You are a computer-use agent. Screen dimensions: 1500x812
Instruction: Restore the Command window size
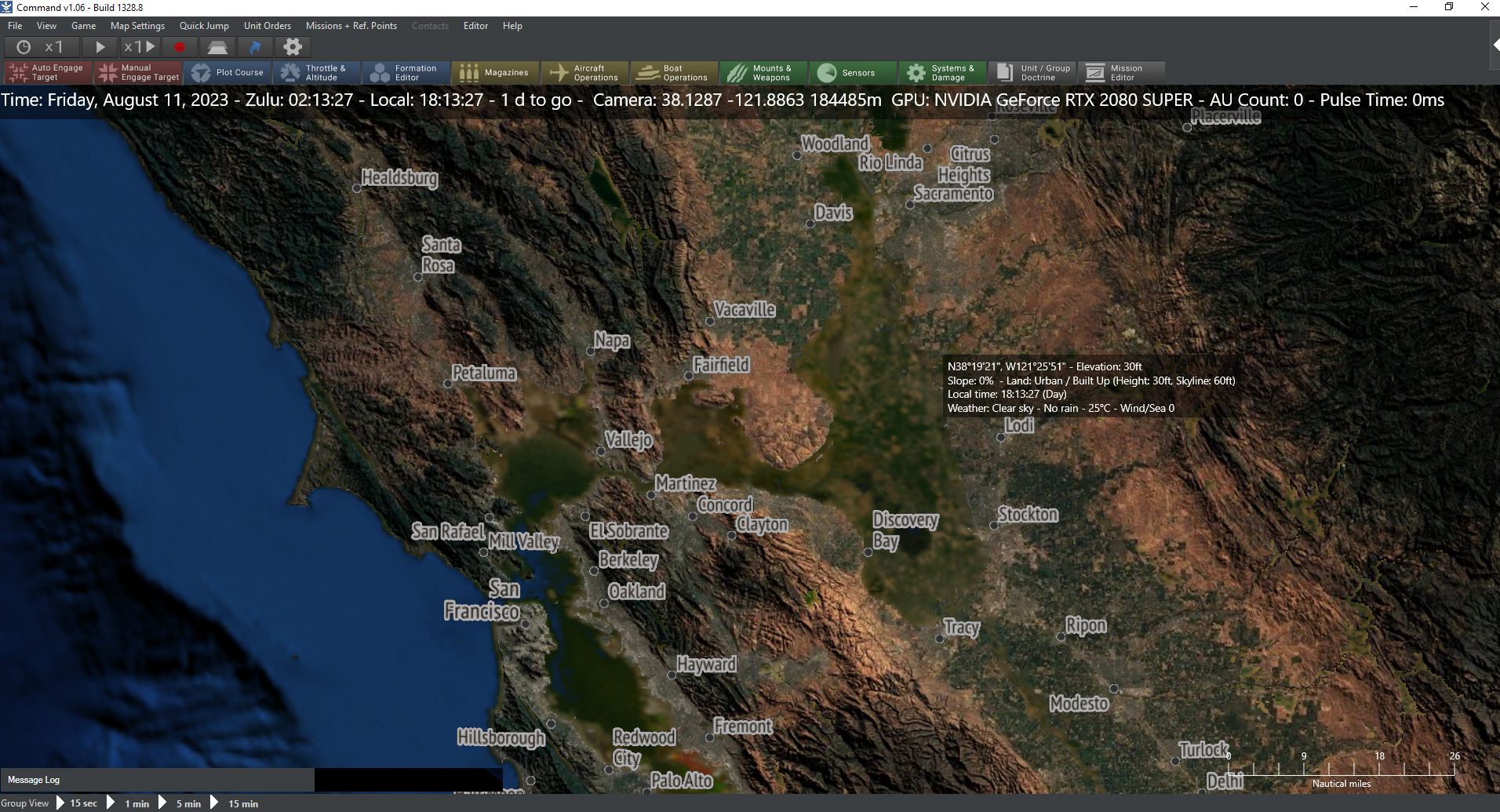[1449, 7]
